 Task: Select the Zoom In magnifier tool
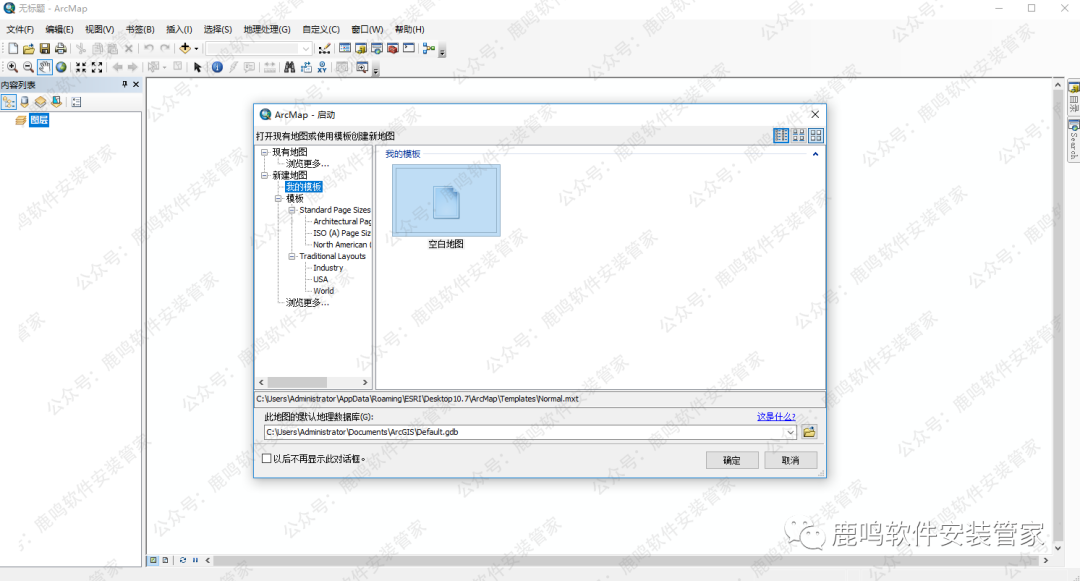pos(12,67)
